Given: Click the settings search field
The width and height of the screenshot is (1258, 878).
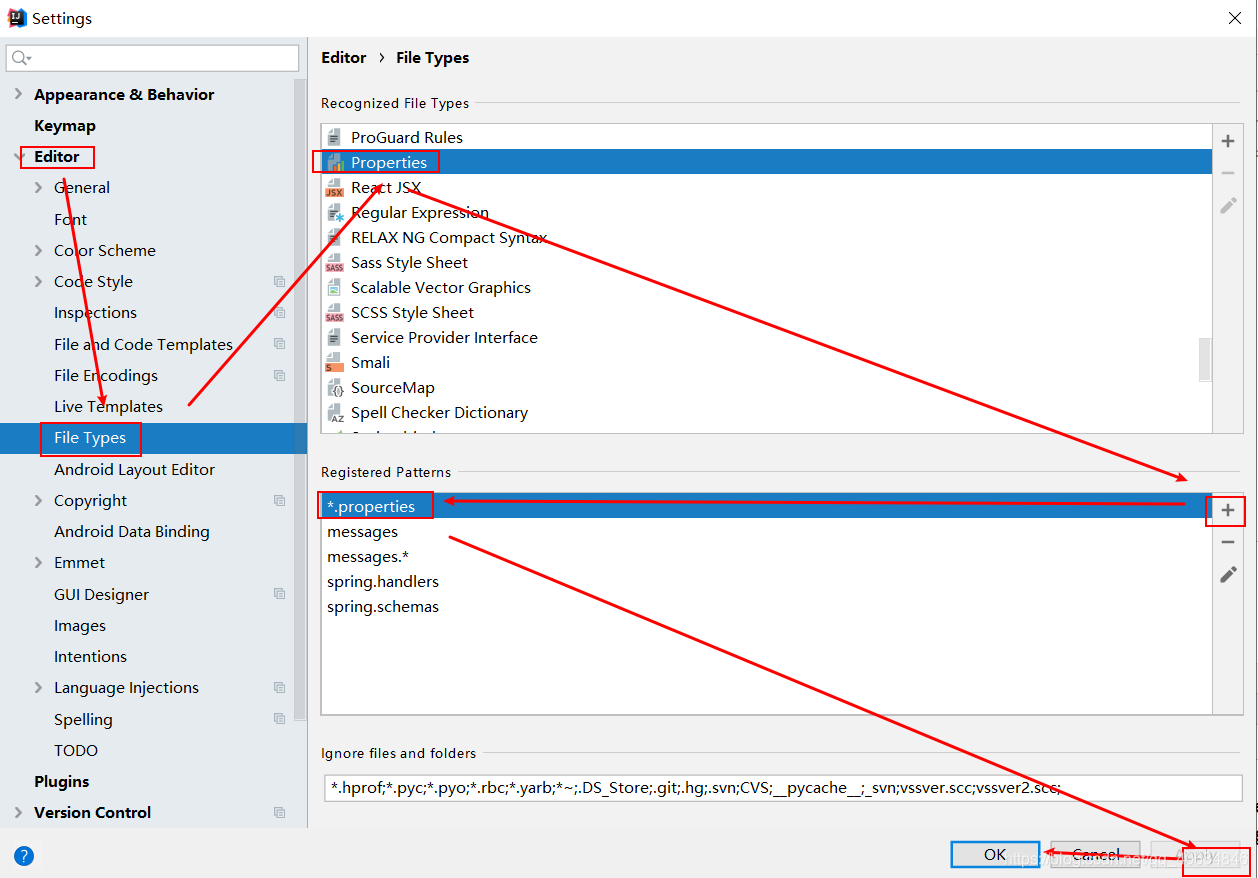Looking at the screenshot, I should click(x=153, y=58).
